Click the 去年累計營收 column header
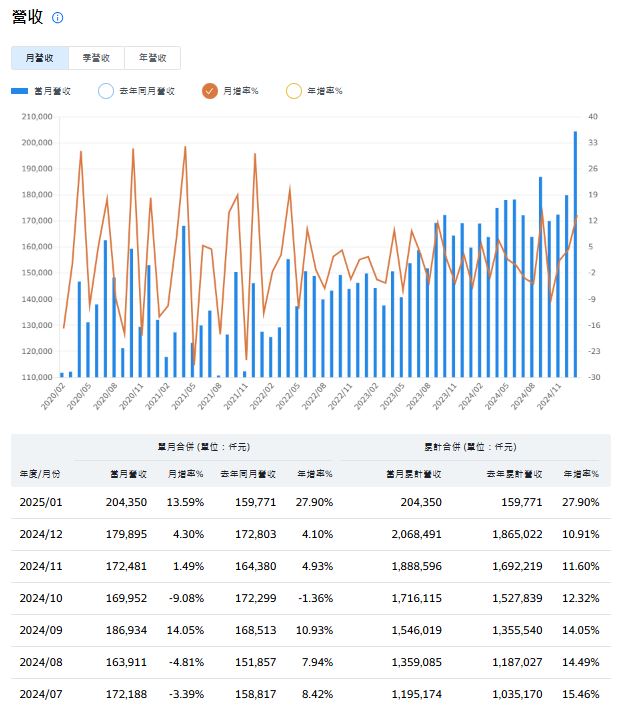 (515, 474)
